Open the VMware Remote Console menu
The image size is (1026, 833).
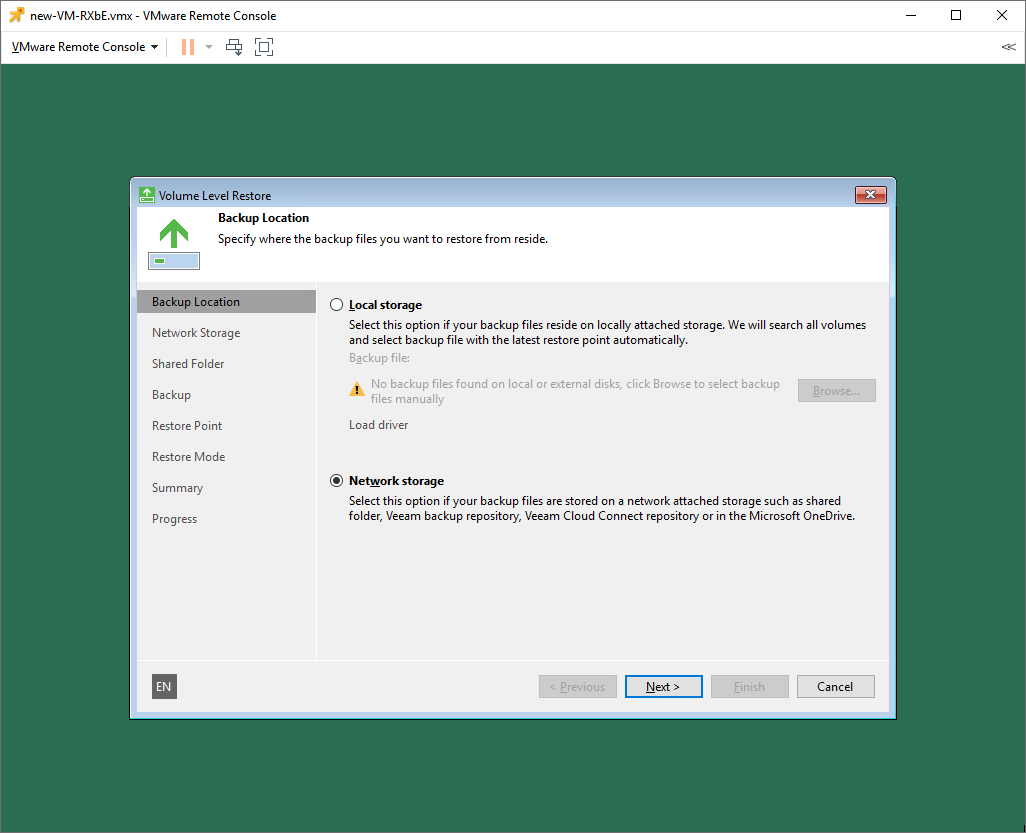[85, 47]
